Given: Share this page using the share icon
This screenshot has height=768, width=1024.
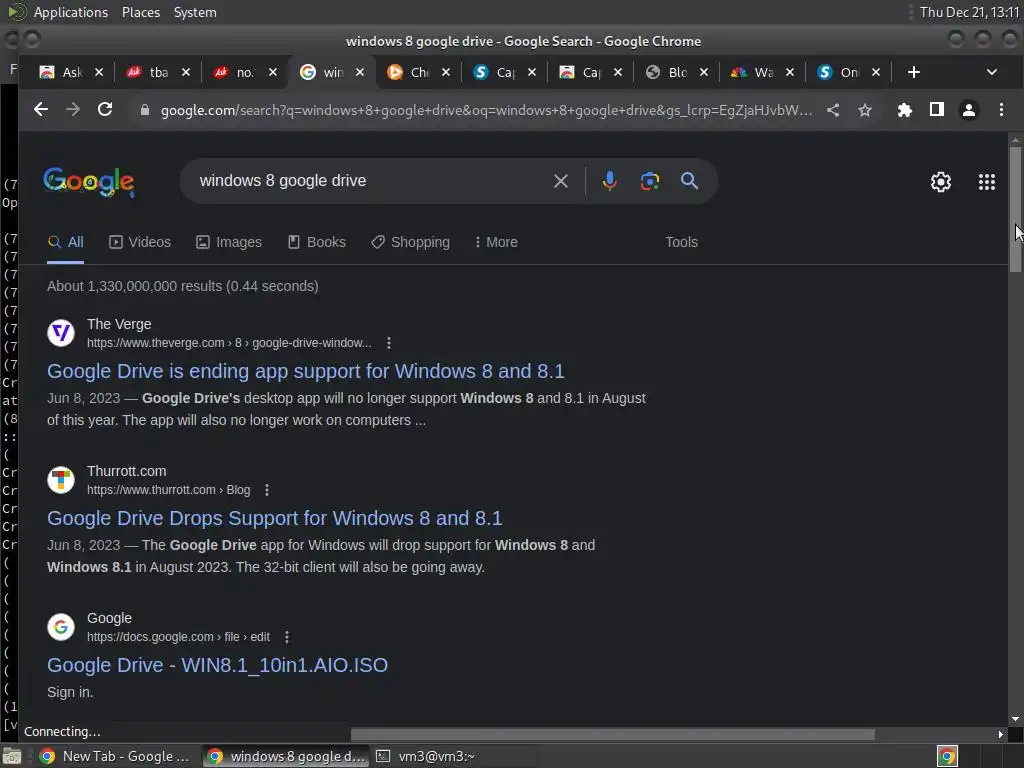Looking at the screenshot, I should coord(833,110).
